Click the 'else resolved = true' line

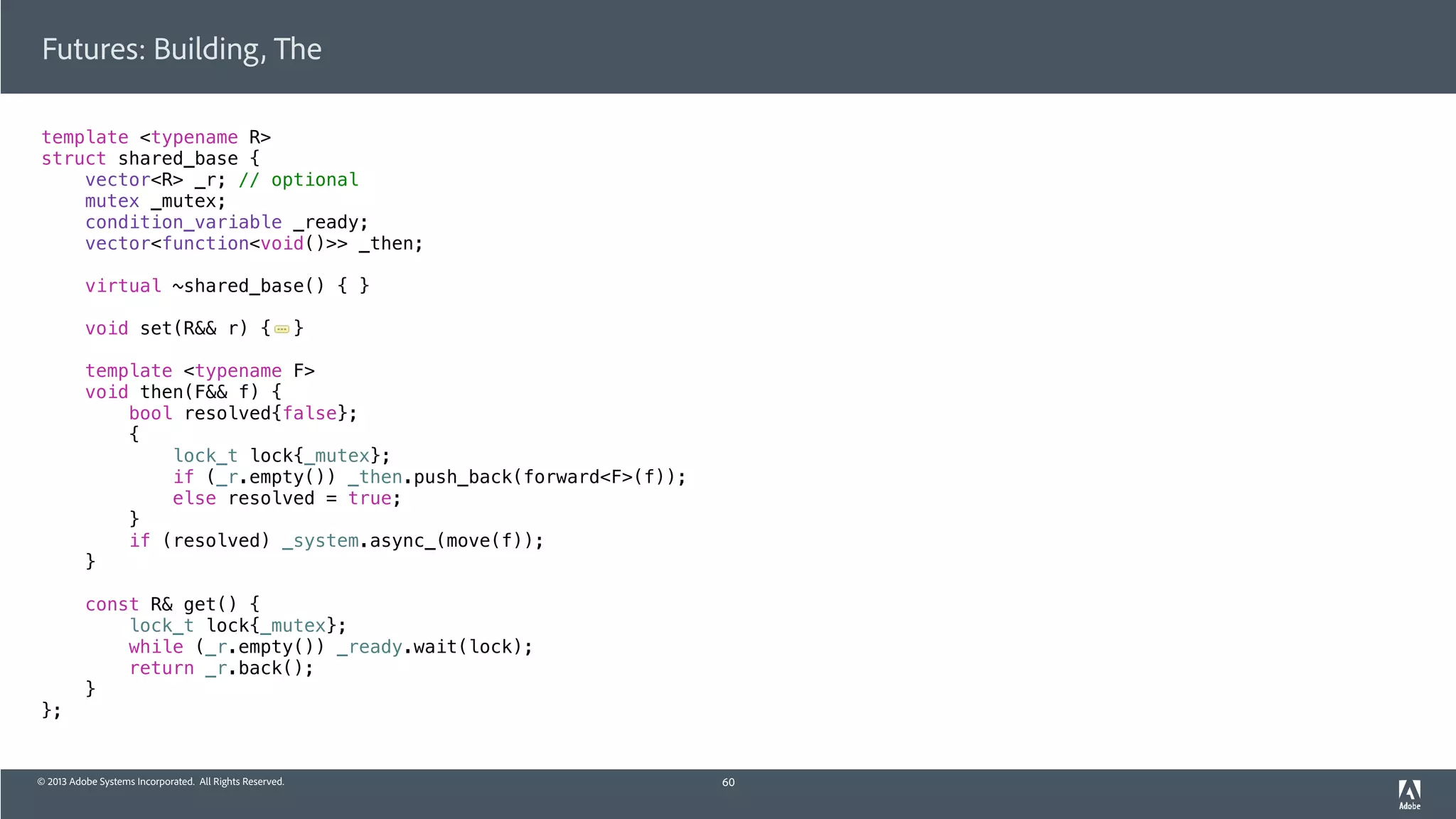point(287,498)
